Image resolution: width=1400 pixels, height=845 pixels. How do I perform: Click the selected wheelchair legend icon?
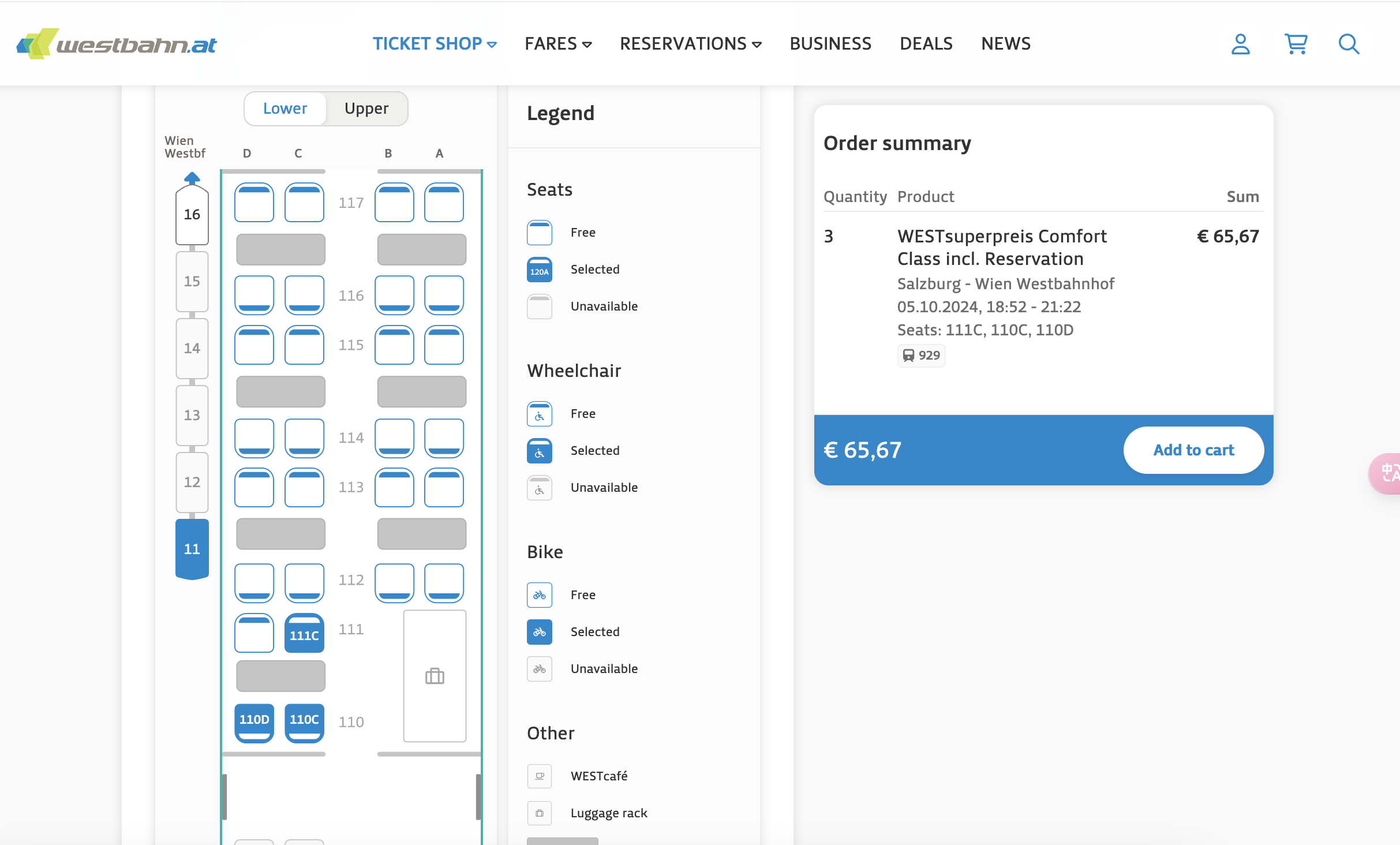click(x=539, y=451)
